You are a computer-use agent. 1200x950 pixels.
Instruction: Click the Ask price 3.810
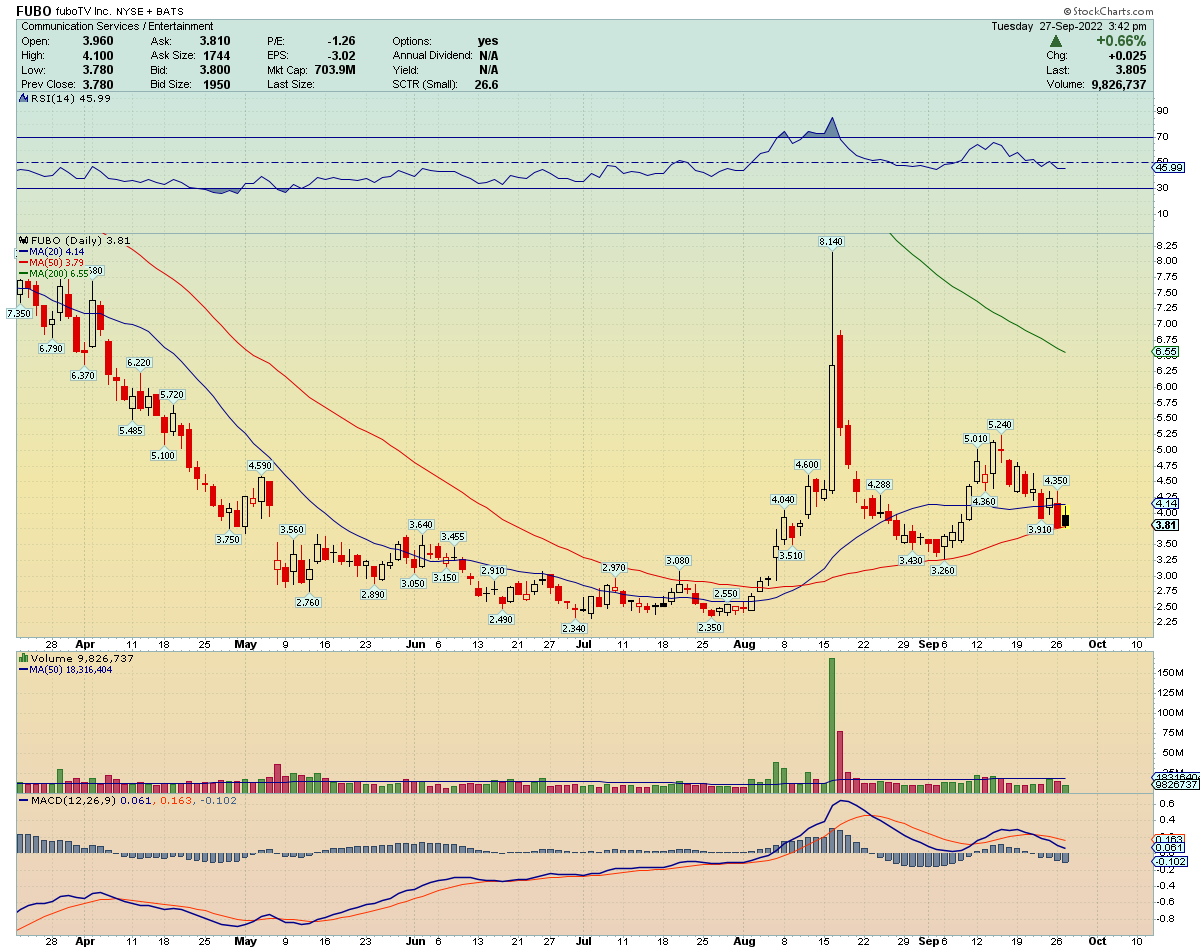pos(214,41)
